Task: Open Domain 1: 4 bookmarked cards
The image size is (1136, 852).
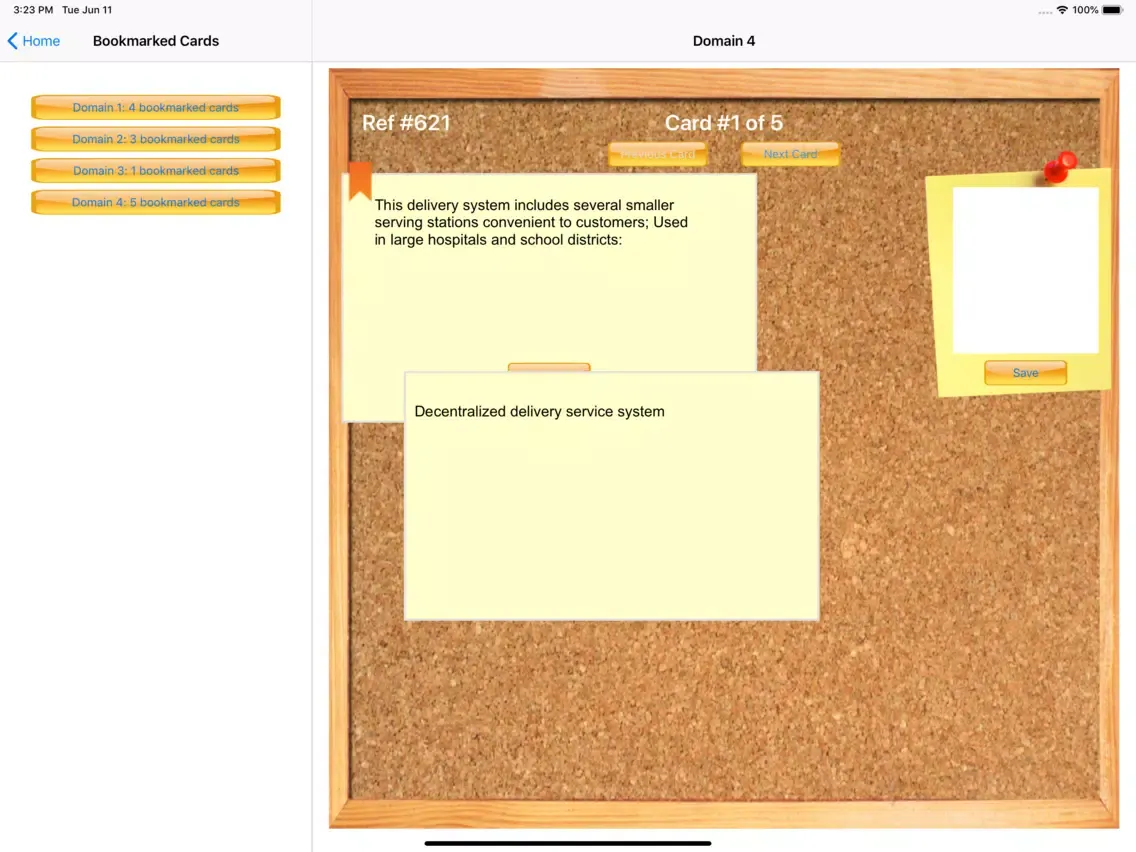Action: coord(156,107)
